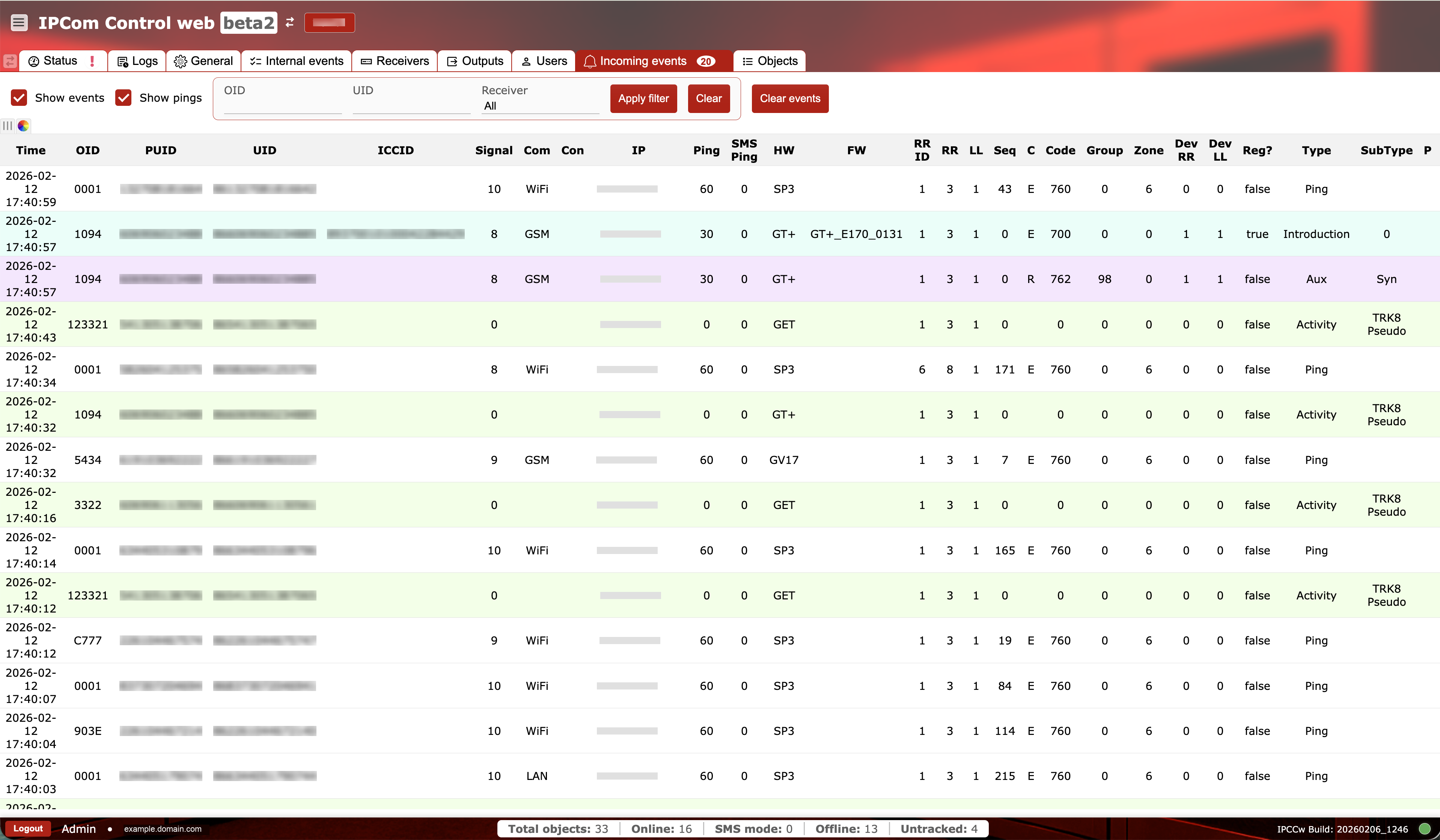Viewport: 1440px width, 840px height.
Task: Click the swap arrows icon beside beta2
Action: click(x=290, y=22)
